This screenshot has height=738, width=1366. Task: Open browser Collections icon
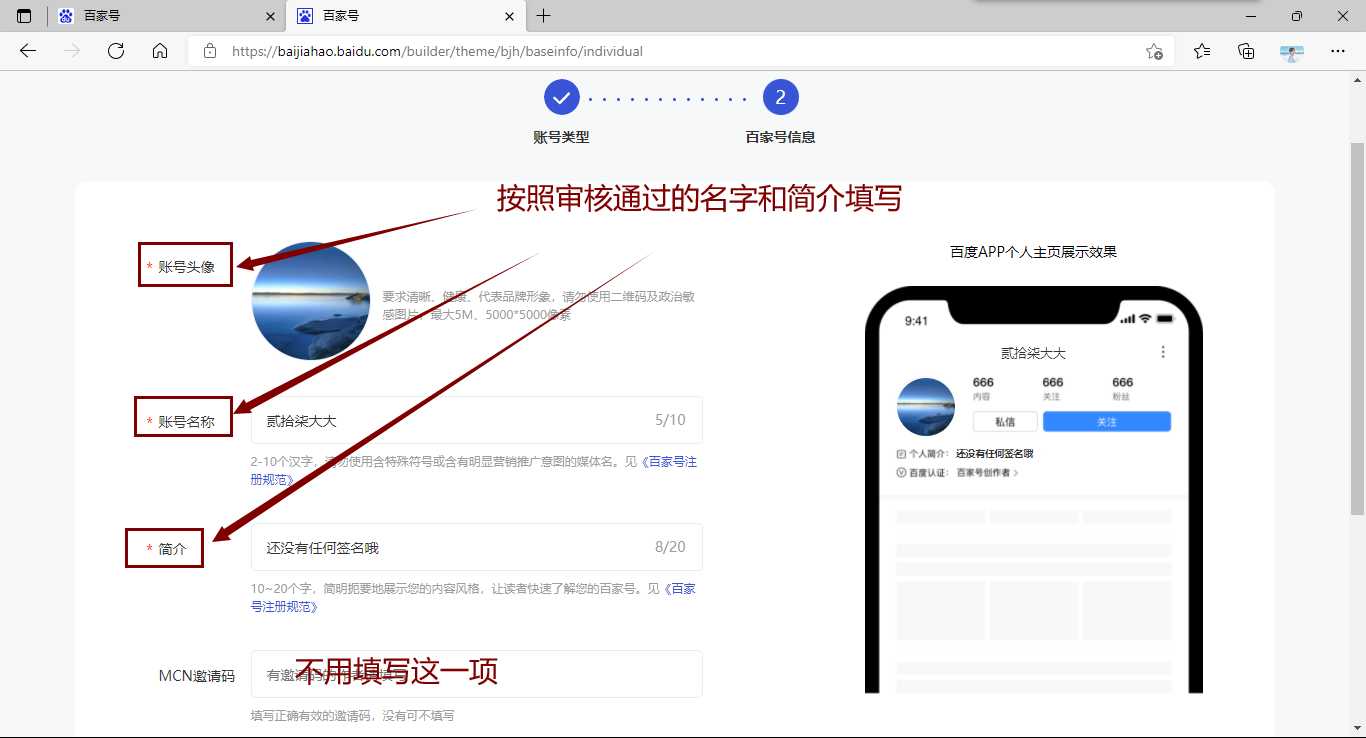tap(1246, 51)
